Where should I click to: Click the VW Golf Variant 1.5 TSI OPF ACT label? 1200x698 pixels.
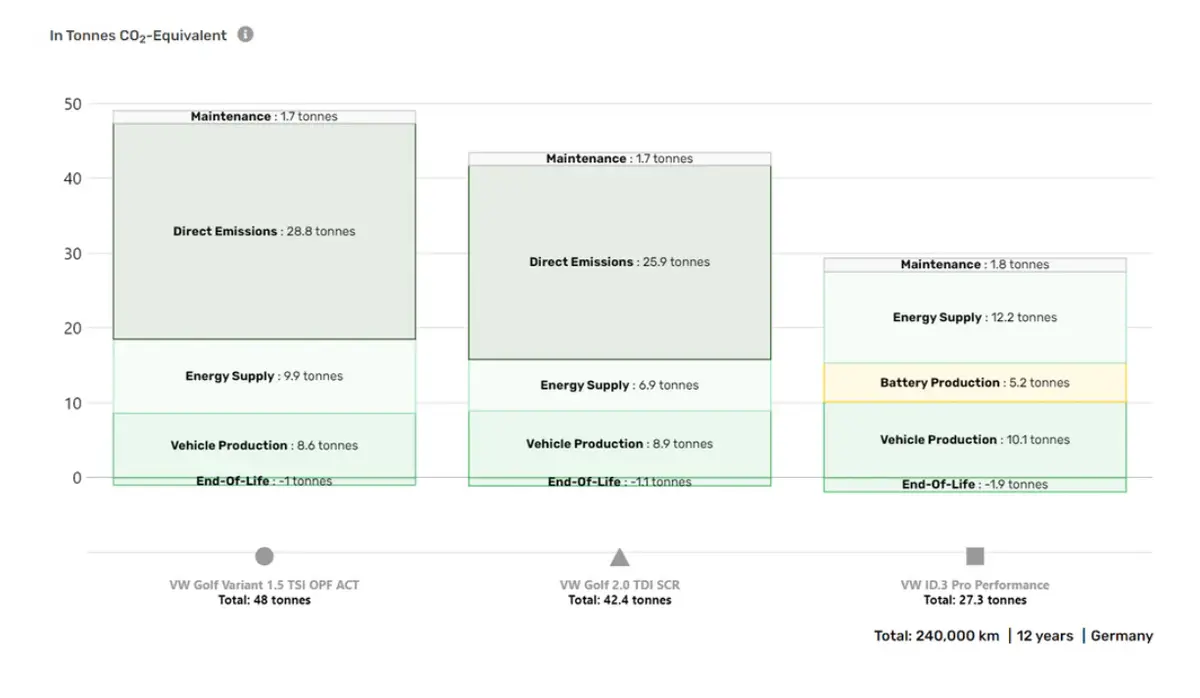[264, 585]
